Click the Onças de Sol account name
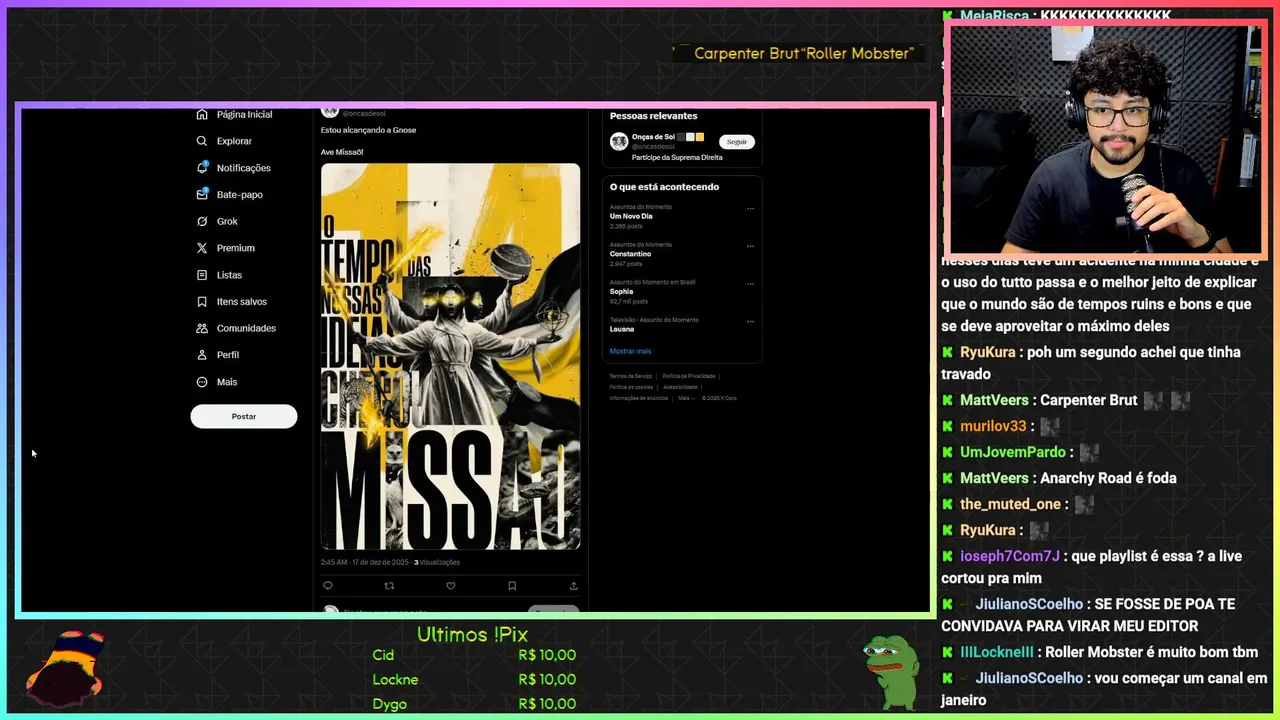The height and width of the screenshot is (720, 1280). click(653, 137)
